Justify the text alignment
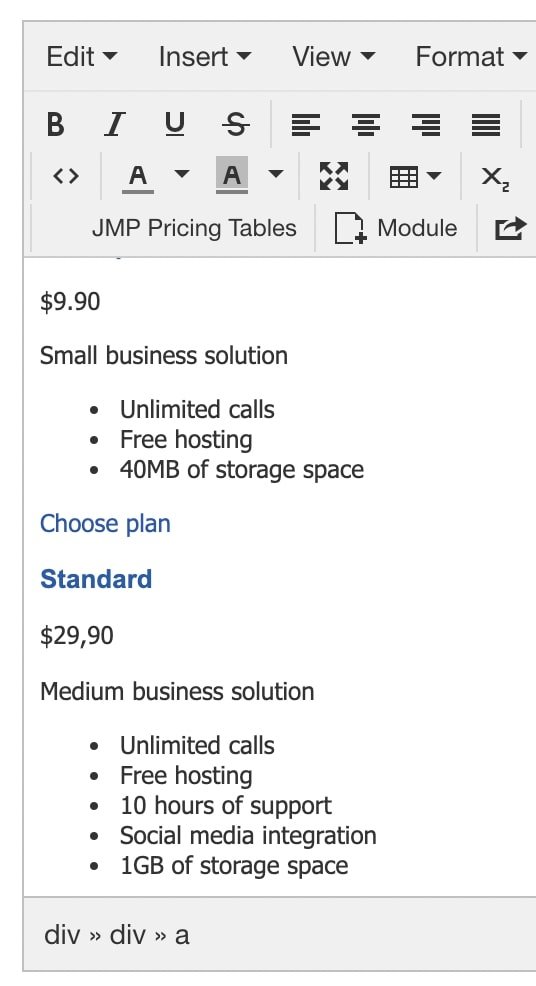 point(486,124)
